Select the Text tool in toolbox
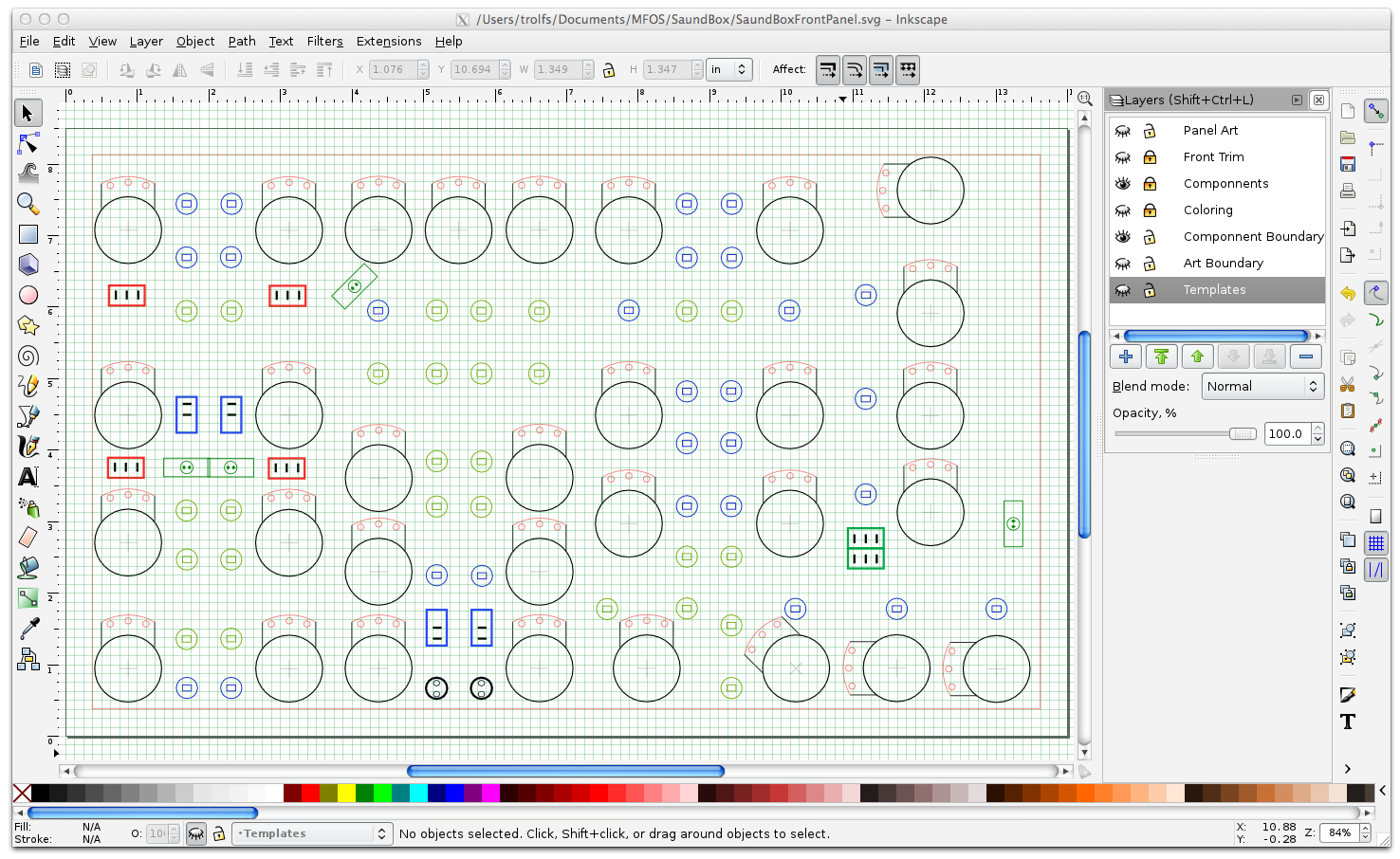The image size is (1400, 859). coord(28,477)
